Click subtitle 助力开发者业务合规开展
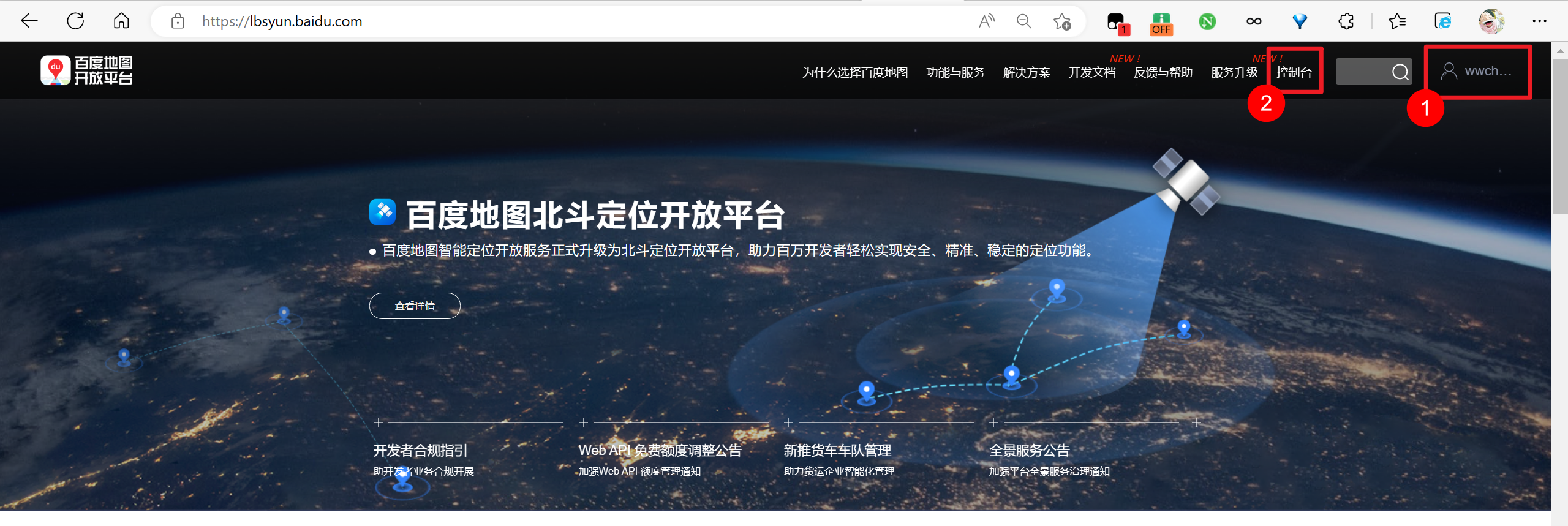Screen dimensions: 1568x526 423,472
